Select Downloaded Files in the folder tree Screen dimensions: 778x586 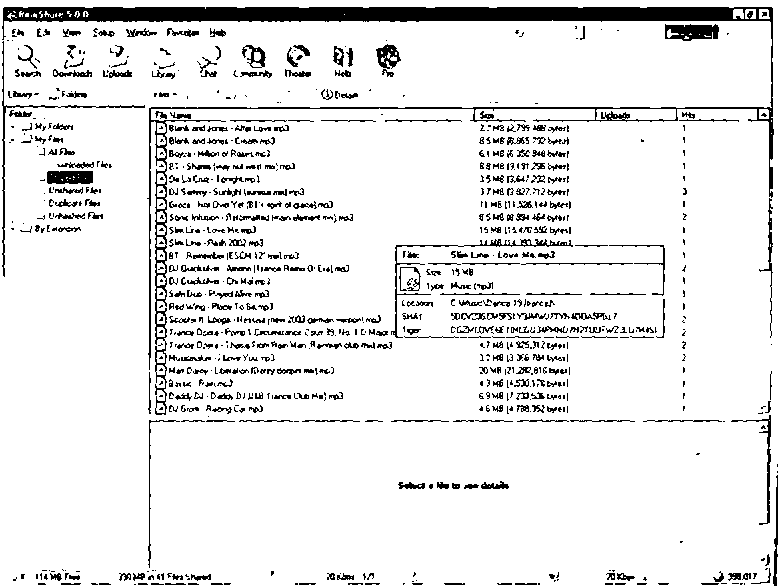pyautogui.click(x=84, y=165)
